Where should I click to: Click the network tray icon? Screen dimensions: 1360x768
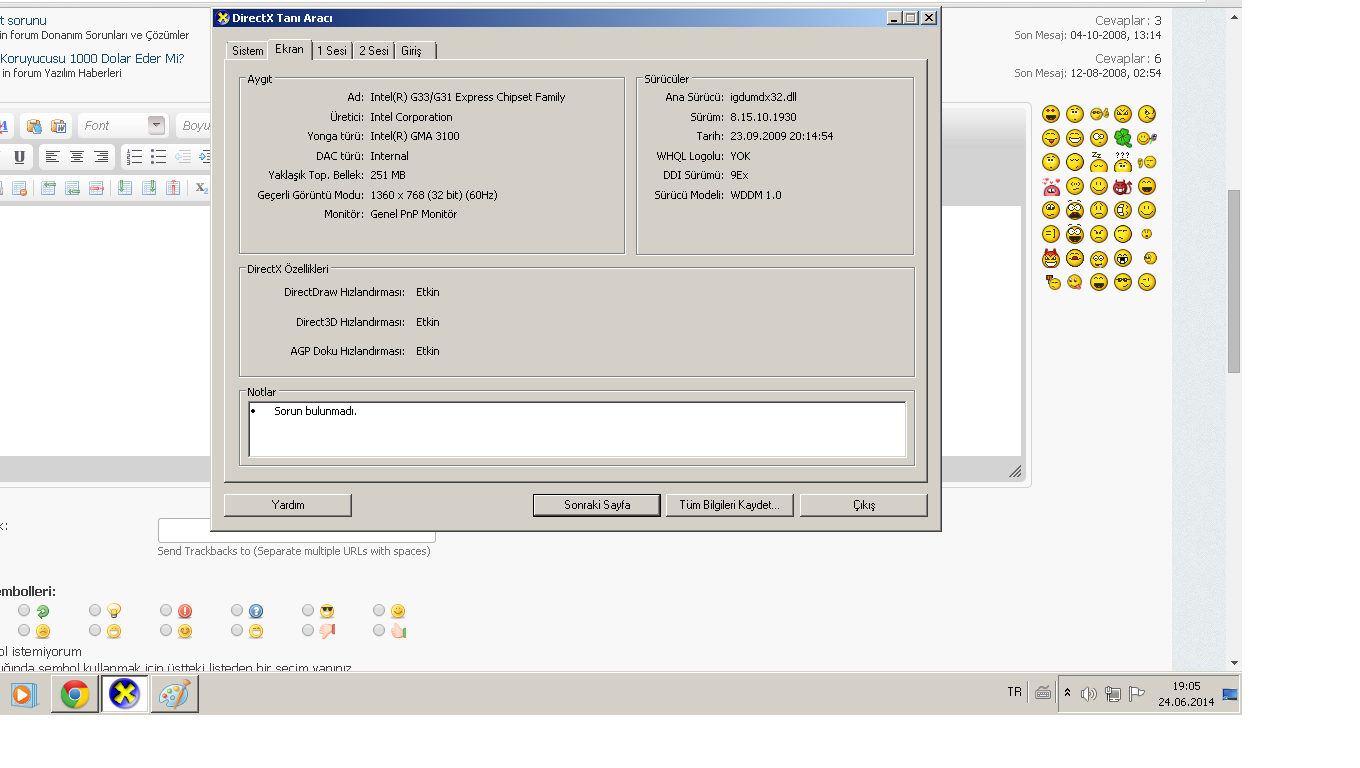1113,694
